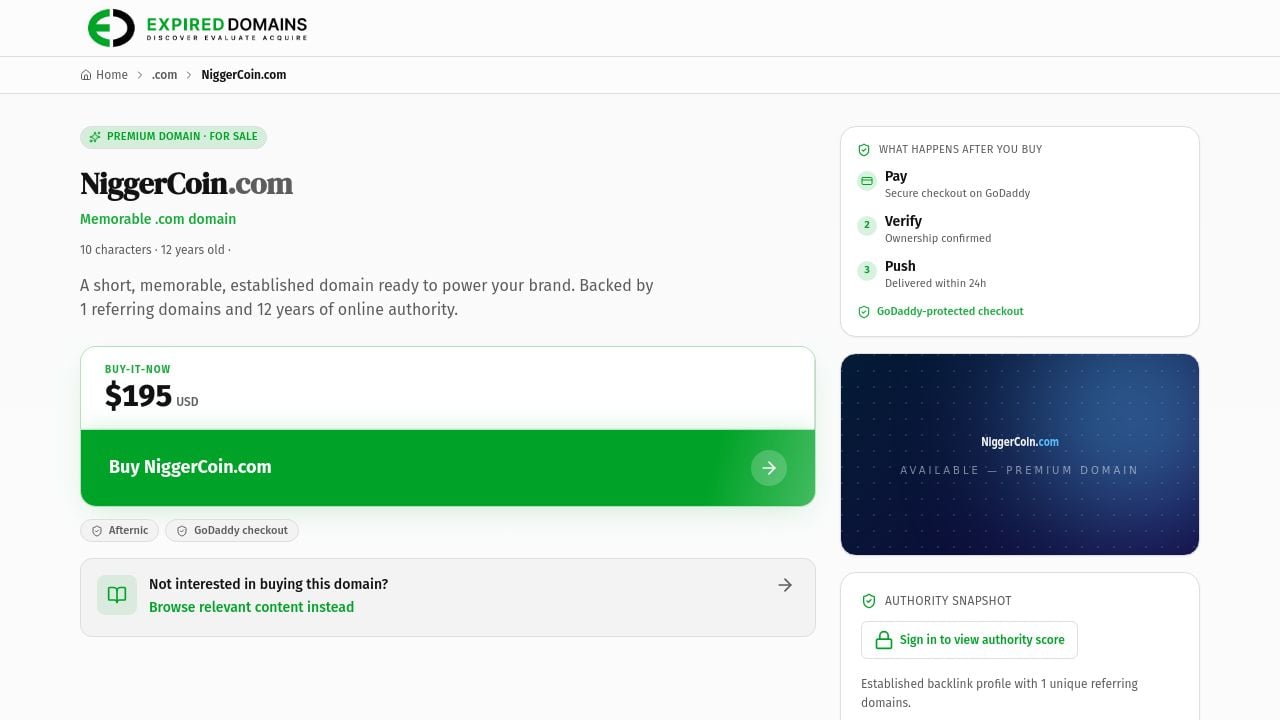Click the Expired Domains wordmark text

pyautogui.click(x=227, y=28)
